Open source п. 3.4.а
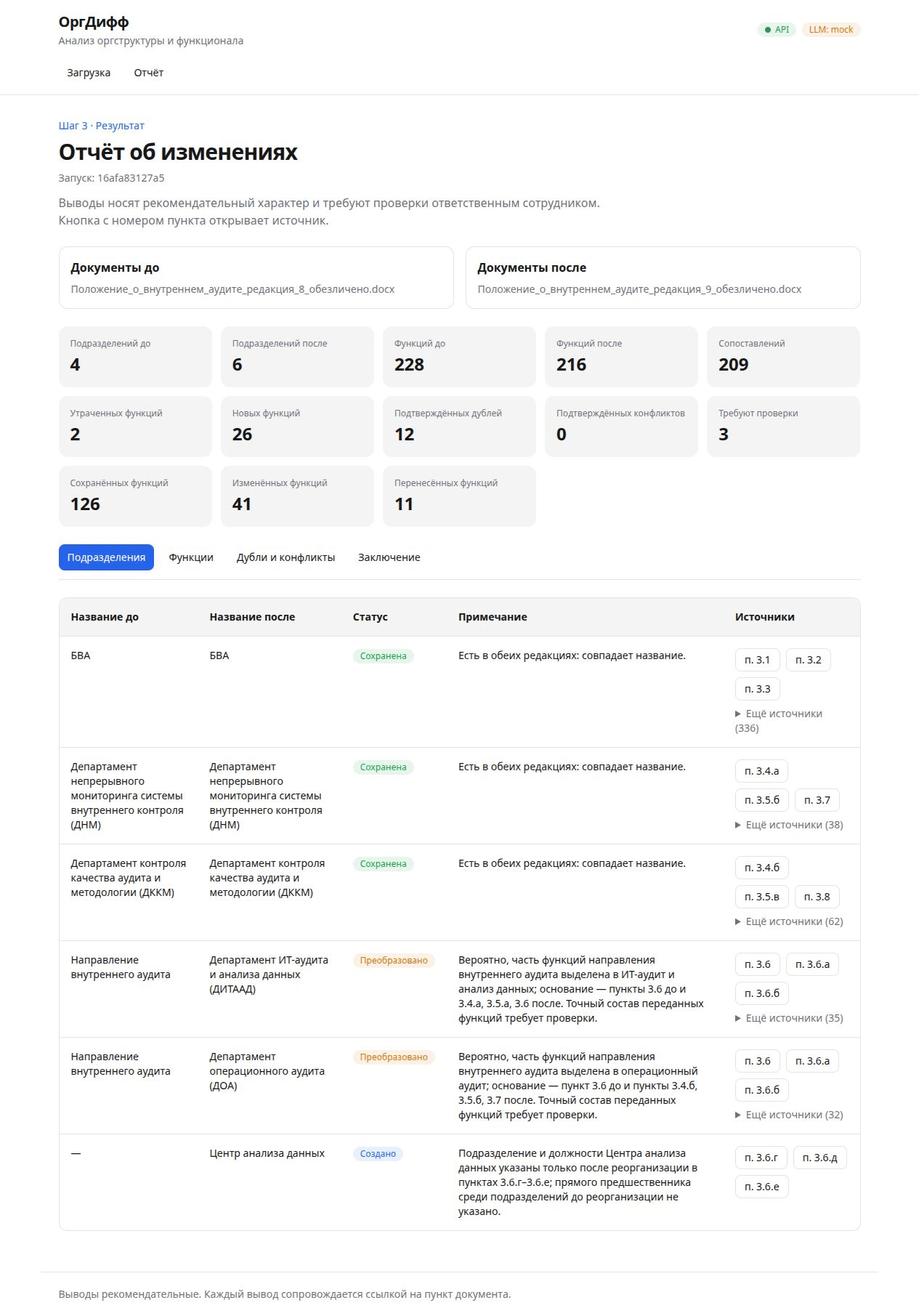Screen dimensions: 919x1316 (761, 771)
